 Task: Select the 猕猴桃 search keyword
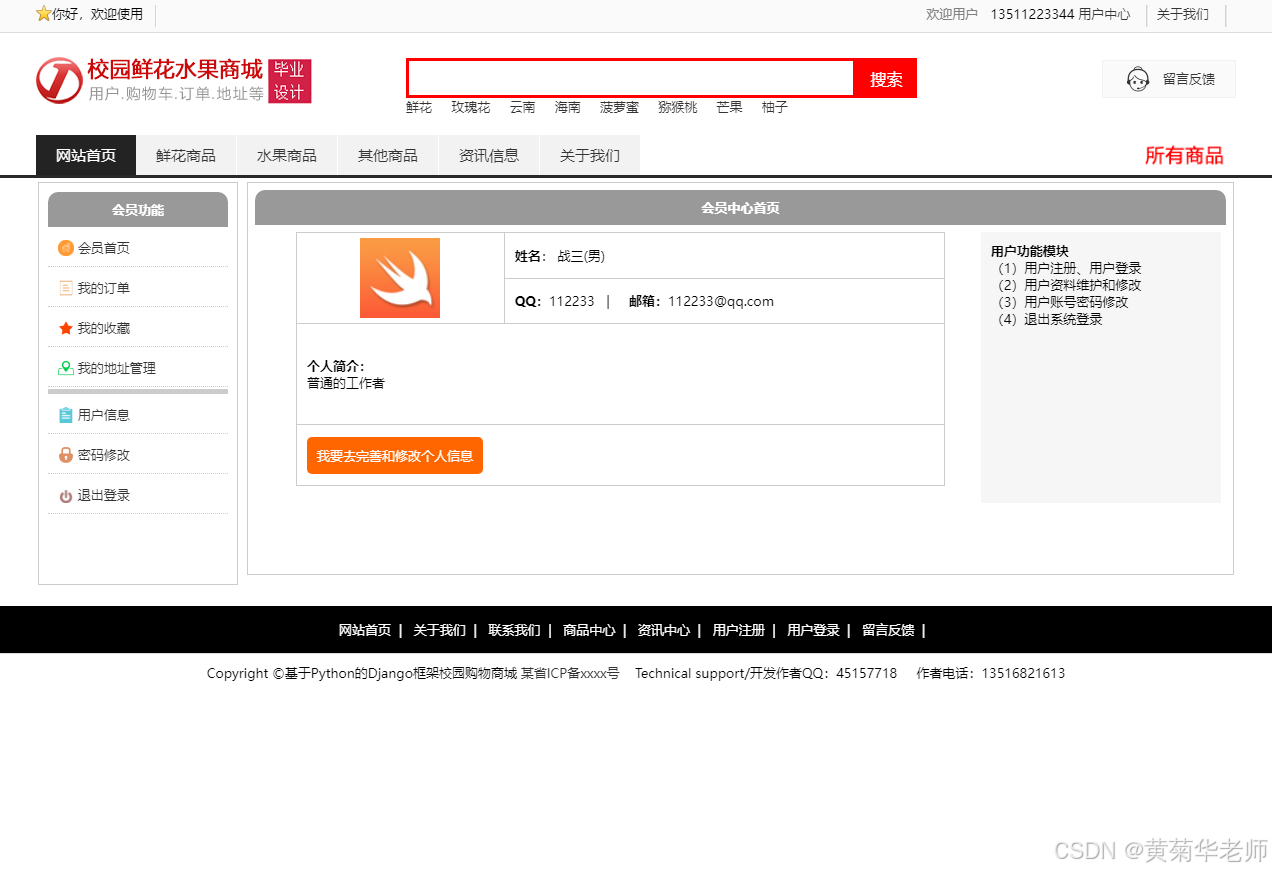(x=678, y=107)
